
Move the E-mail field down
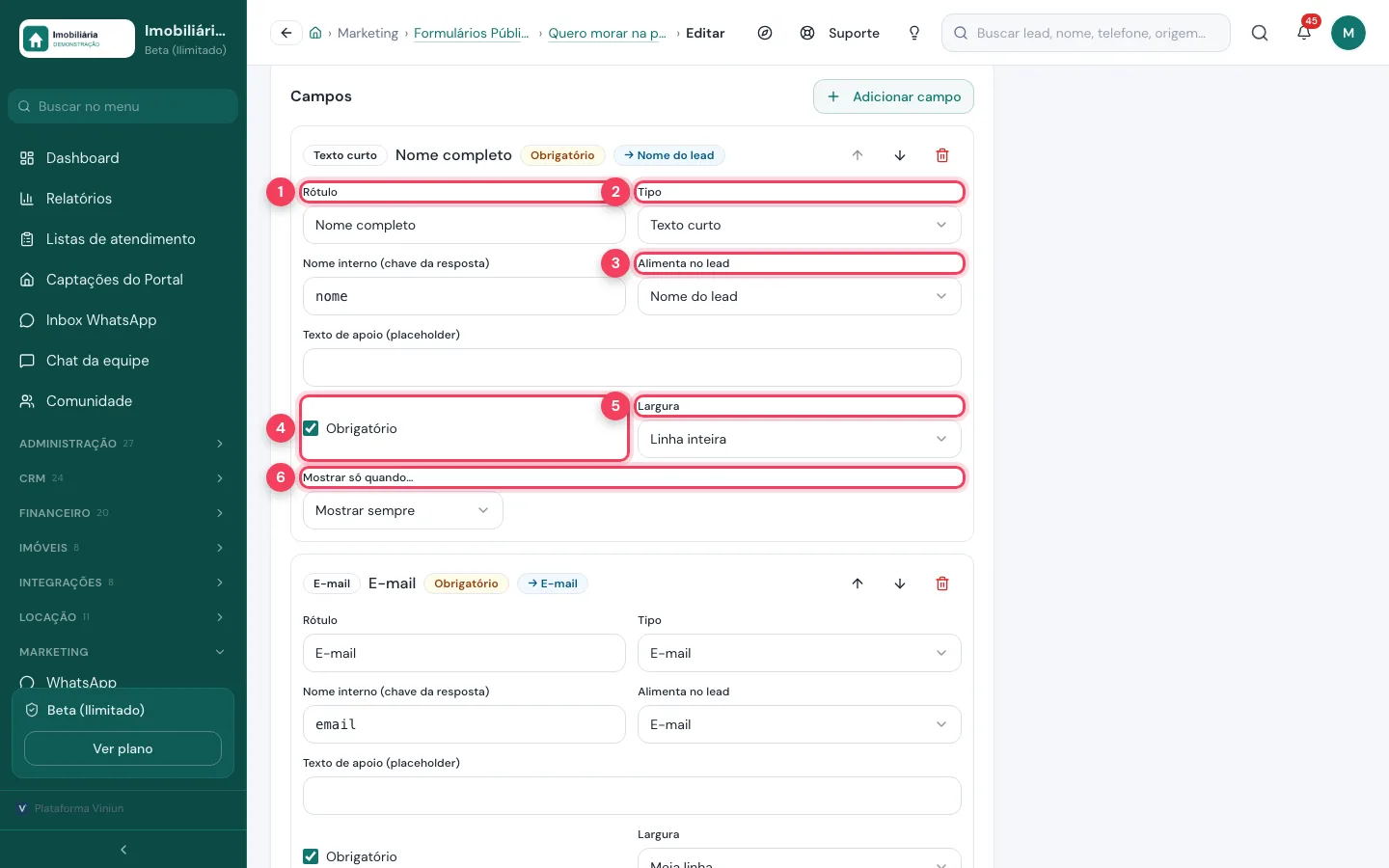900,583
